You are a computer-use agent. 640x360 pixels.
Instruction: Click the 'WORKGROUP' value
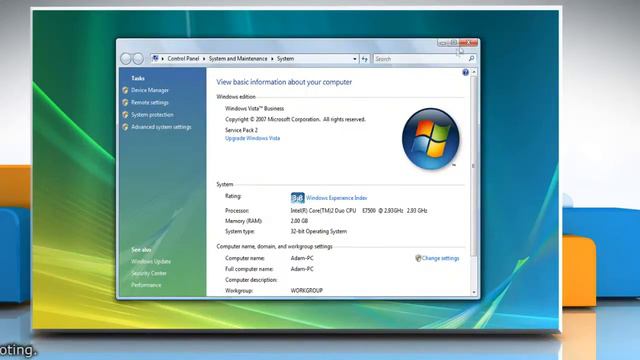(x=307, y=291)
